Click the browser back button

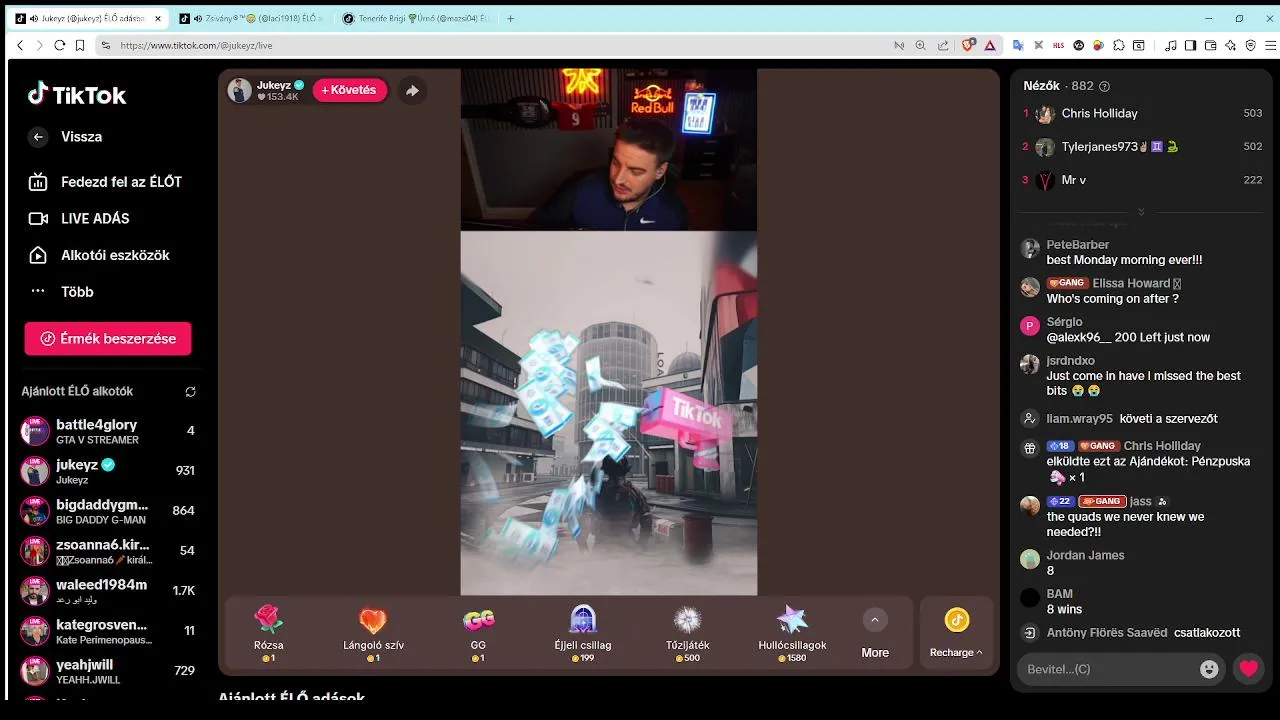point(20,45)
